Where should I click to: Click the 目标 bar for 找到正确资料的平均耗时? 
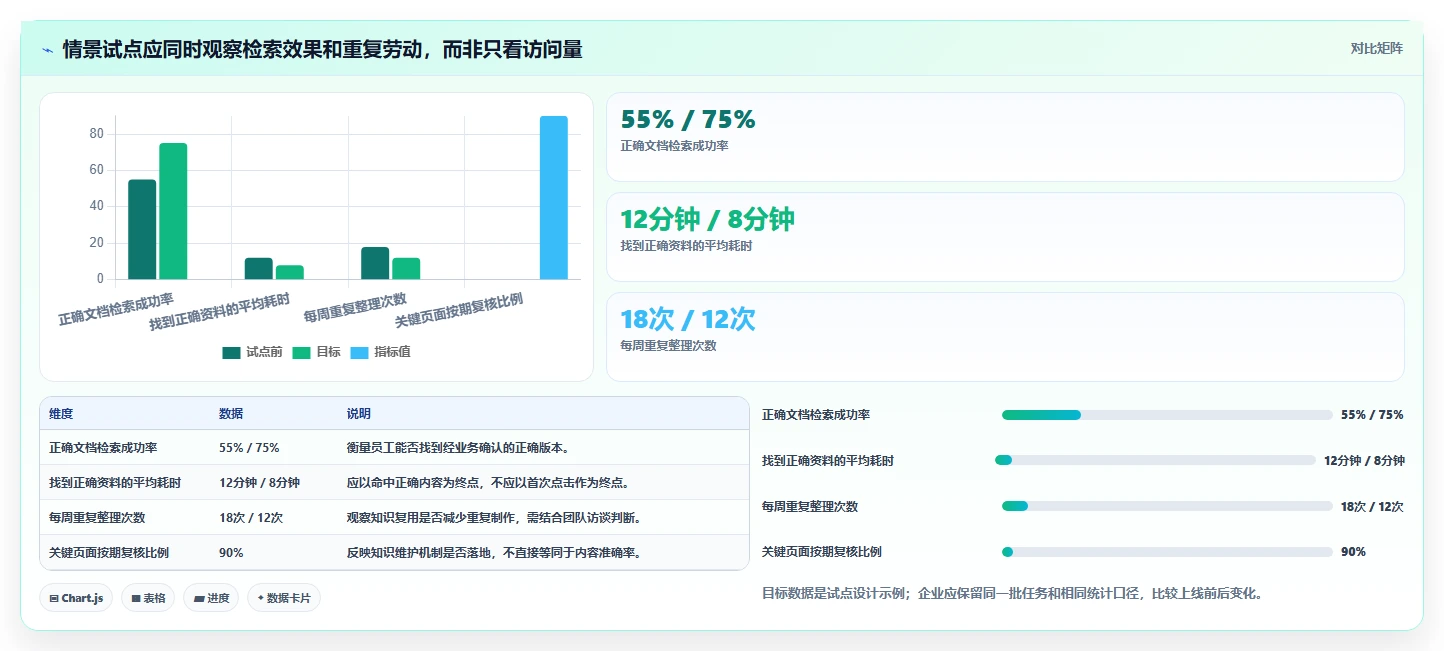tap(290, 272)
